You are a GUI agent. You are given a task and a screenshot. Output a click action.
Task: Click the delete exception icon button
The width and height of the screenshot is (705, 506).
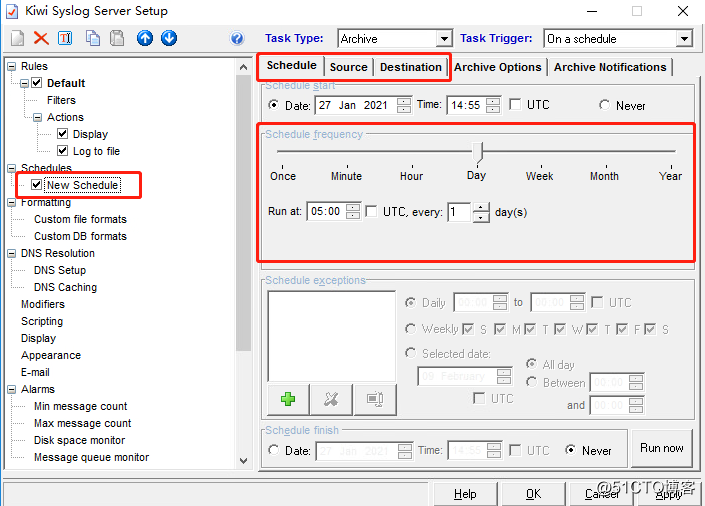[x=331, y=399]
